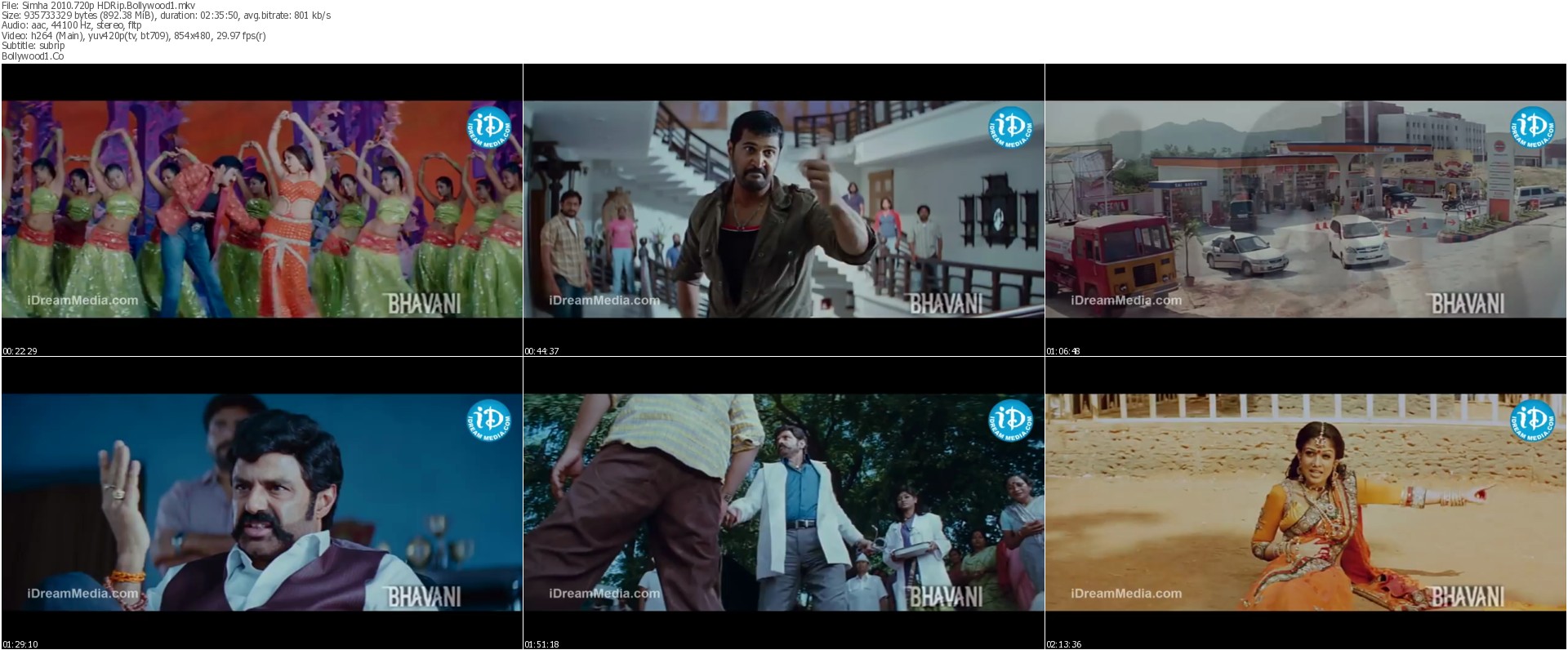The image size is (1568, 650).
Task: Click the 01:06:48 timestamp label
Action: (x=1063, y=351)
